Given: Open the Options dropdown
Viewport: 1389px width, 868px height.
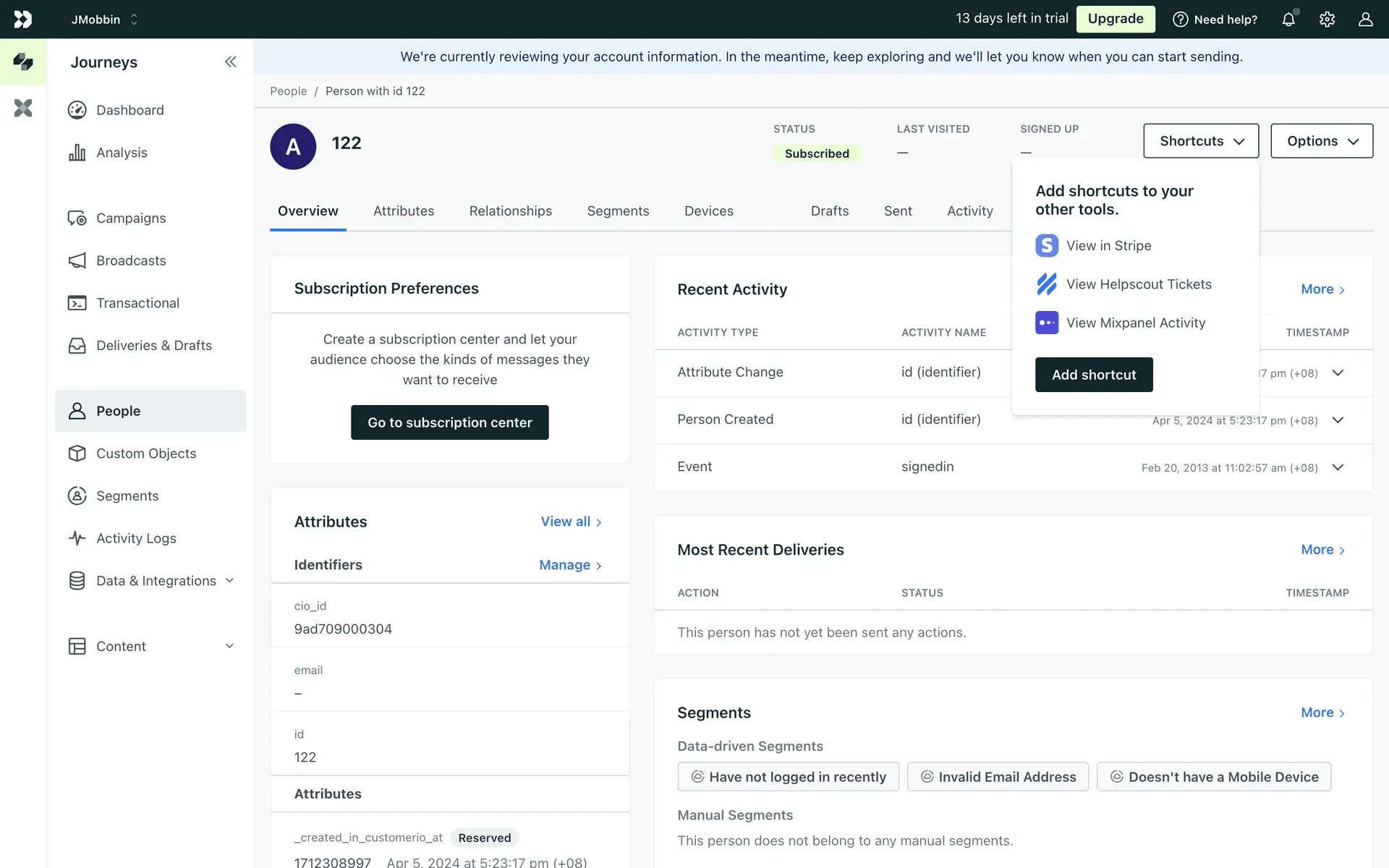Looking at the screenshot, I should tap(1322, 141).
